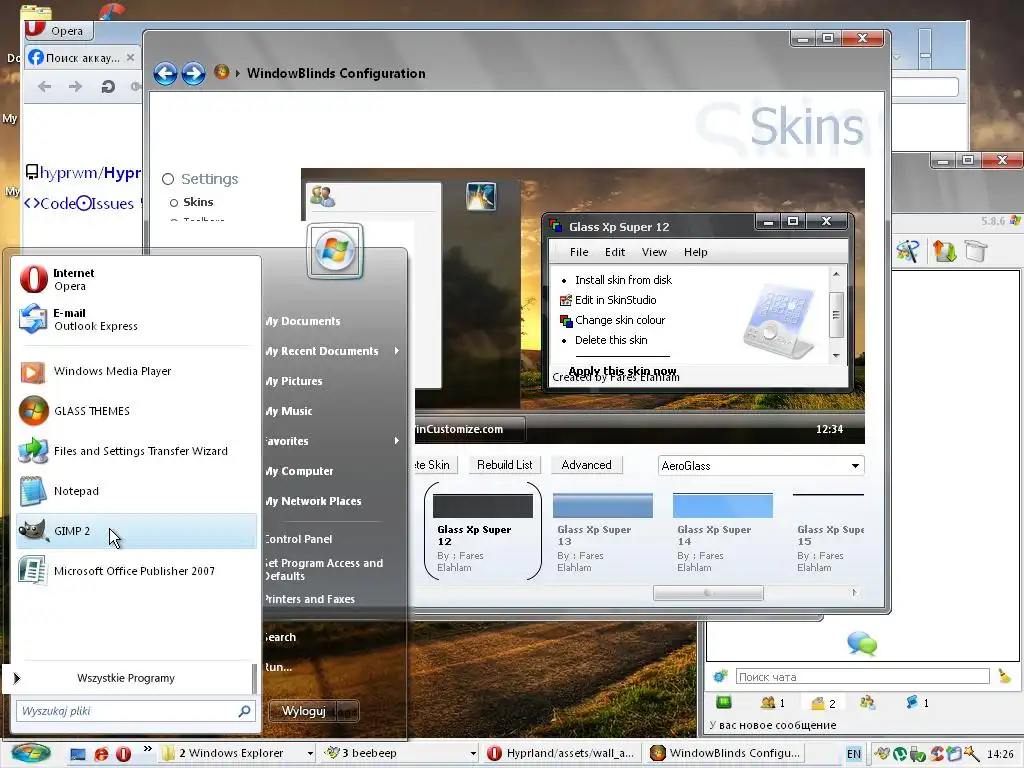Open My Computer in start menu
Image resolution: width=1024 pixels, height=768 pixels.
point(300,471)
